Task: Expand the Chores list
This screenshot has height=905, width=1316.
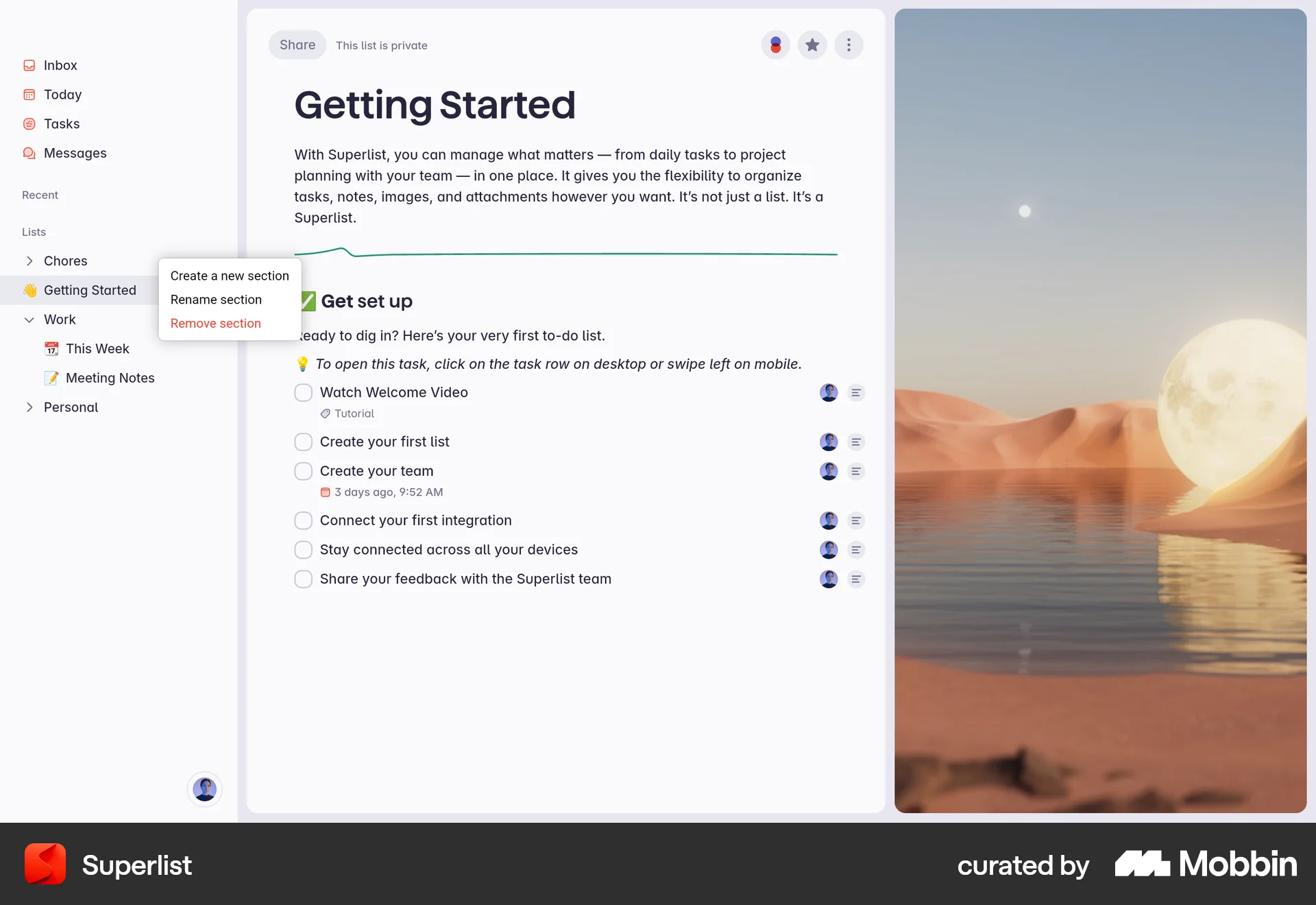Action: 29,261
